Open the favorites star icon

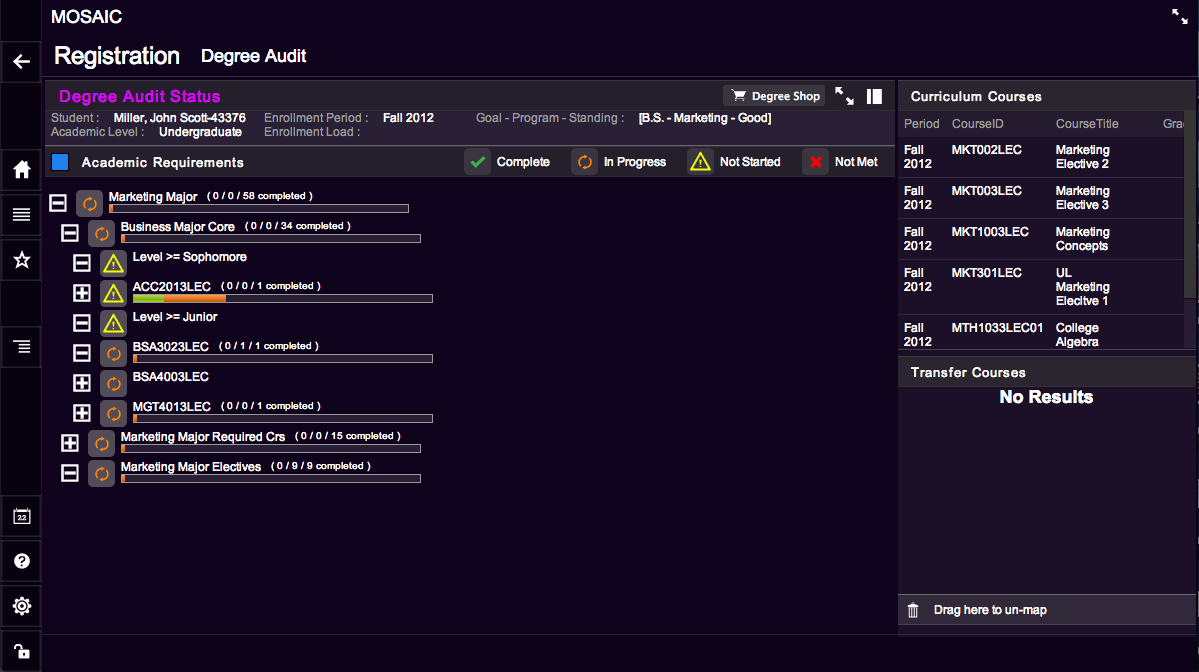point(21,260)
